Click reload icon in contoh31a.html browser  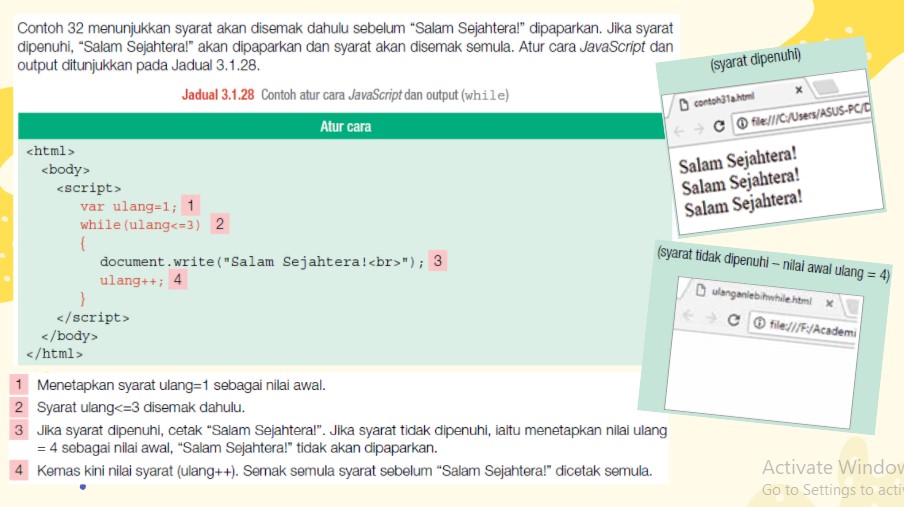tap(718, 126)
